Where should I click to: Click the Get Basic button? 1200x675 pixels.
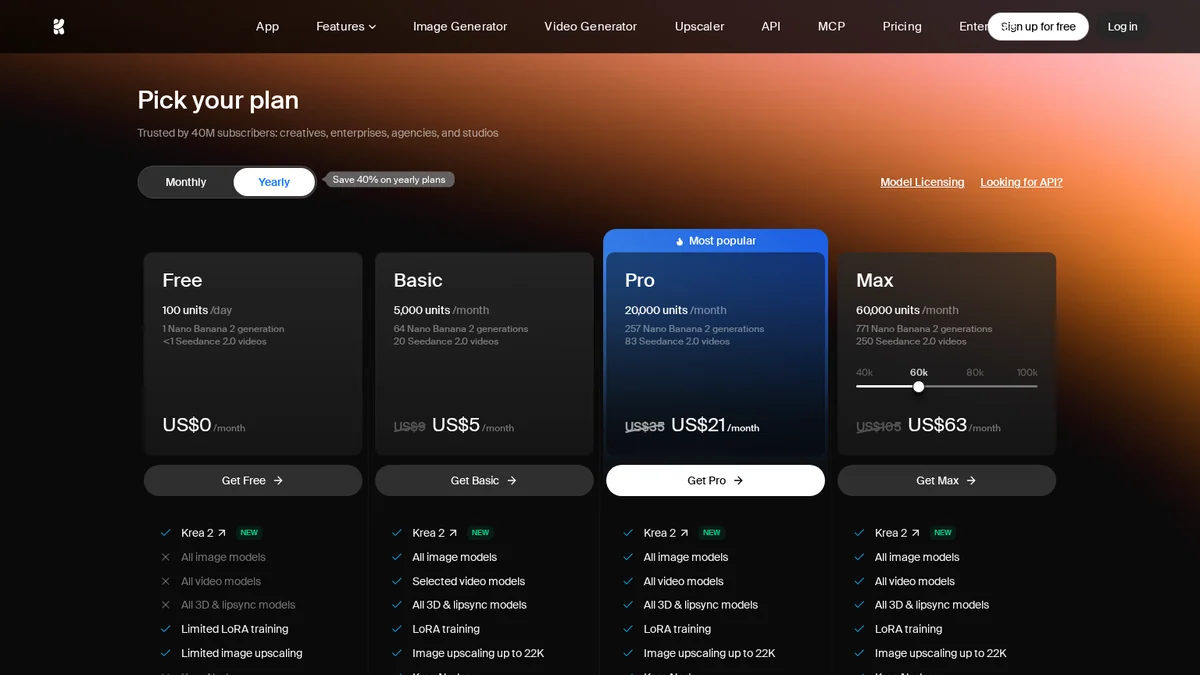pos(484,480)
